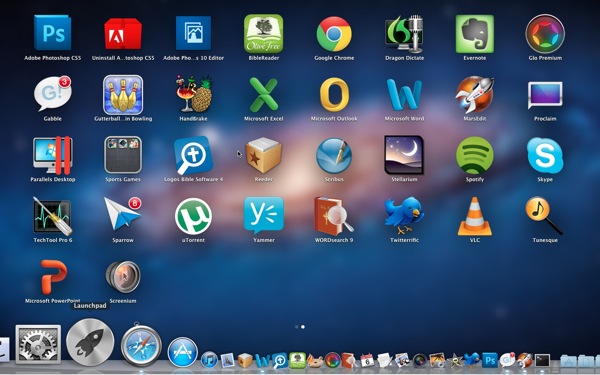
Task: Launch Spotify
Action: pyautogui.click(x=474, y=155)
